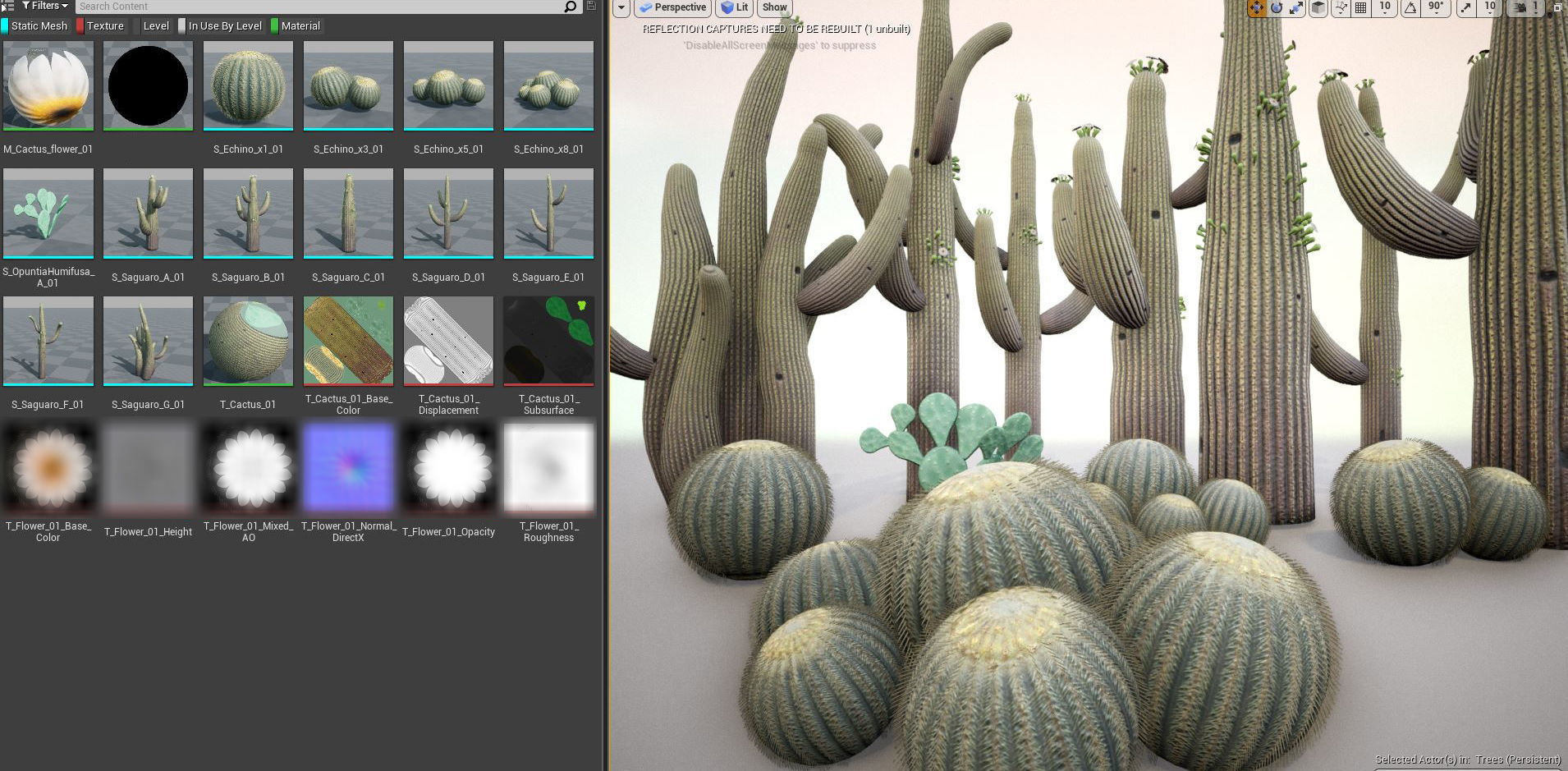This screenshot has height=771, width=1568.
Task: Select the Scale transform tool
Action: coord(1296,7)
